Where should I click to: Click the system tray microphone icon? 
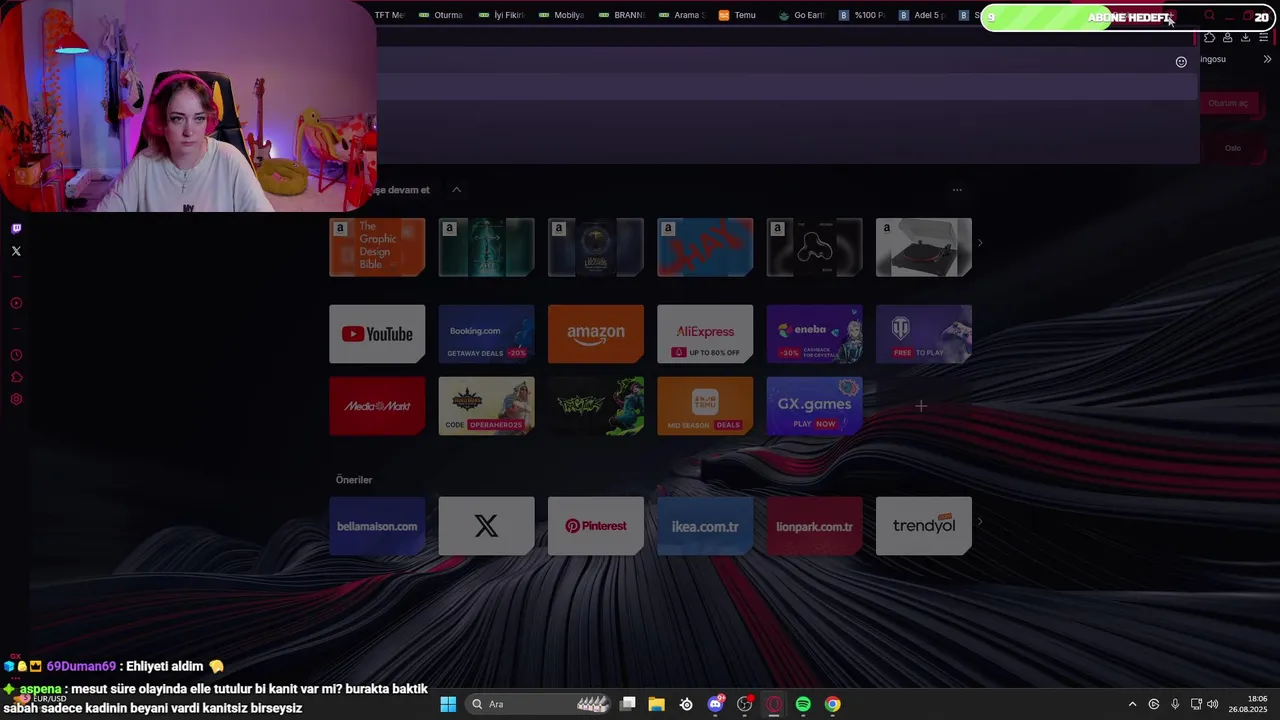(x=1175, y=704)
